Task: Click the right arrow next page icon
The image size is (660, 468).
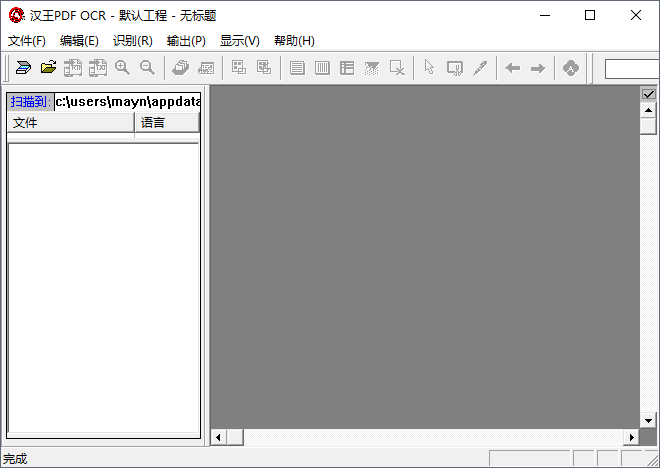Action: coord(537,68)
